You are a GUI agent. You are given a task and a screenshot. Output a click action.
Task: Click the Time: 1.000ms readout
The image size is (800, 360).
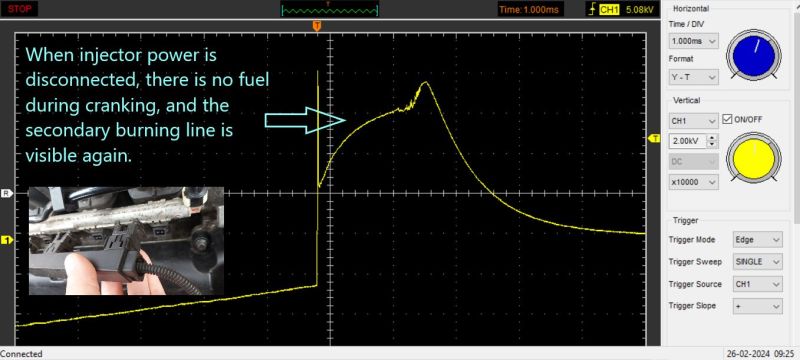click(x=530, y=10)
